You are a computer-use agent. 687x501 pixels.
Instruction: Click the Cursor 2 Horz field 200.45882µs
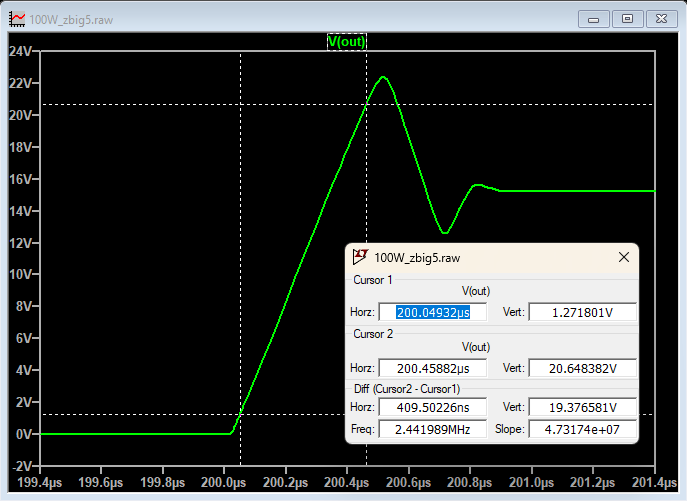click(x=432, y=368)
